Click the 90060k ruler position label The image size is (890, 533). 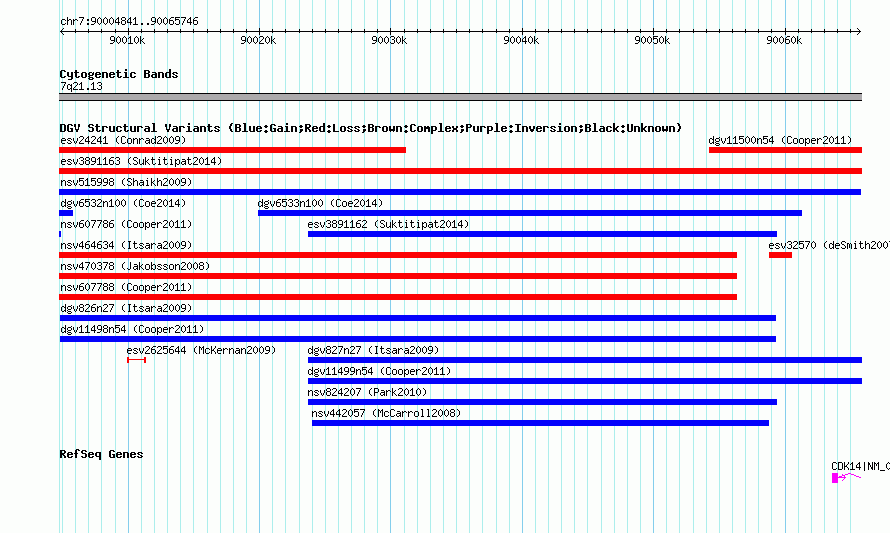click(784, 40)
